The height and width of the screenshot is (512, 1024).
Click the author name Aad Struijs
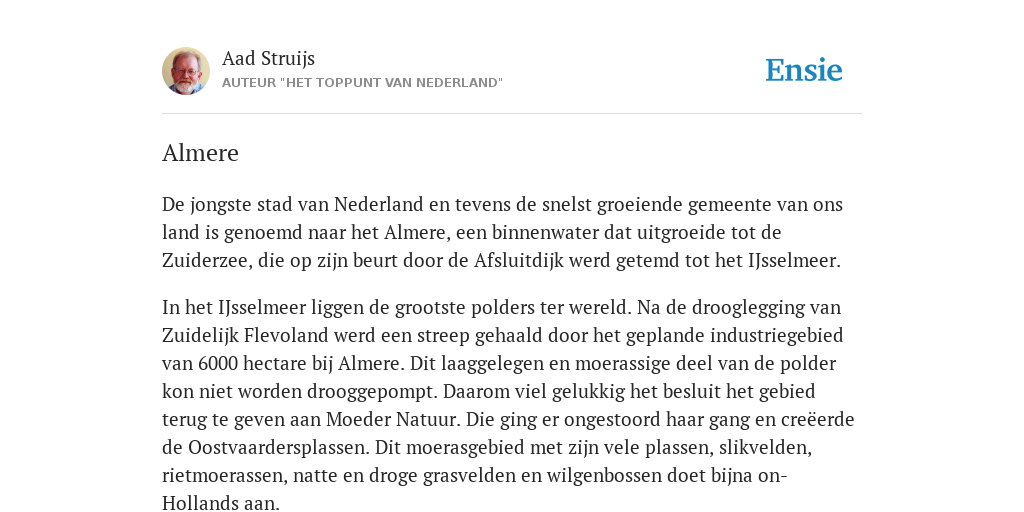268,58
